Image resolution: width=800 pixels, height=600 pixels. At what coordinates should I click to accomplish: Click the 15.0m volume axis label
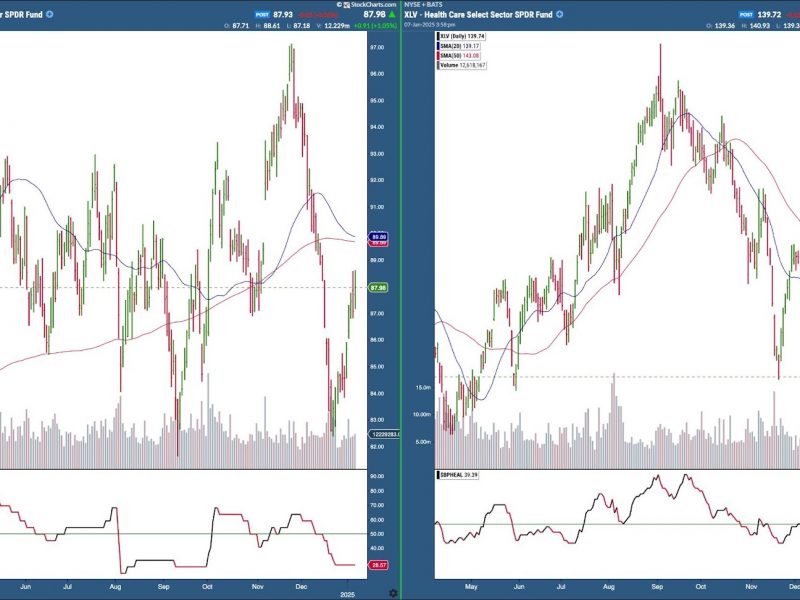423,388
